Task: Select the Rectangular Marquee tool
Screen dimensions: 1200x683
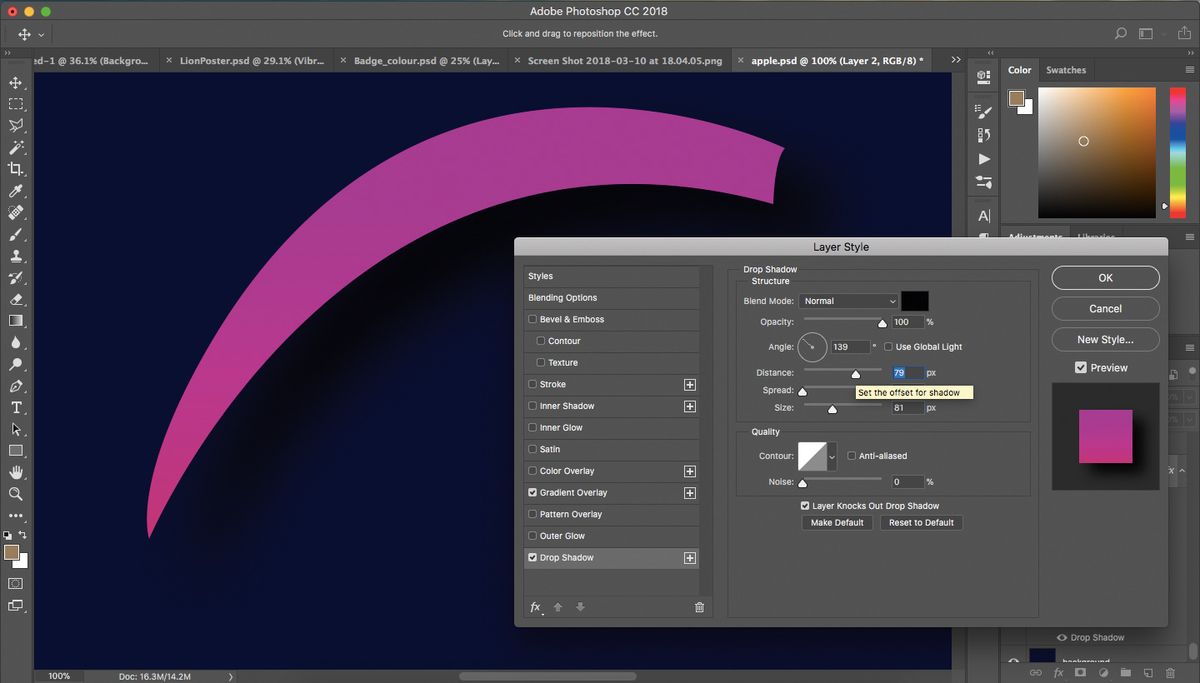Action: [x=16, y=104]
